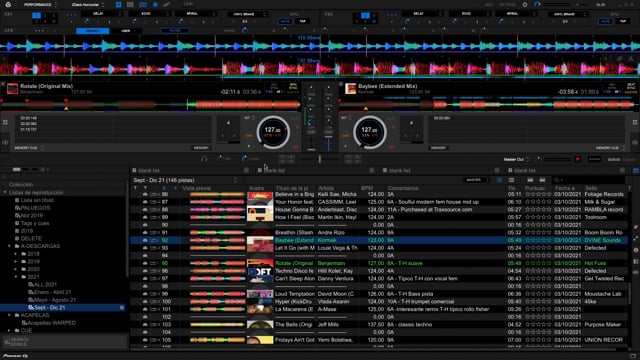Open the first blank list tab

[149, 171]
